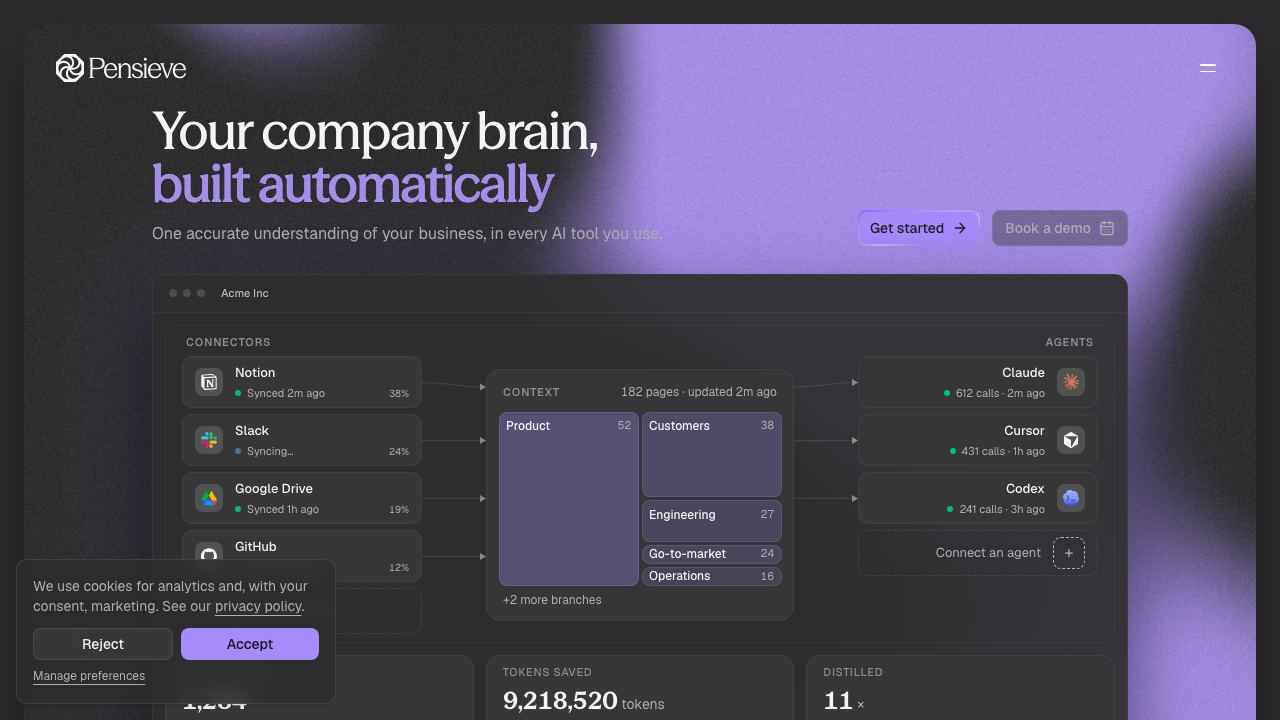
Task: Click the Notion connector icon
Action: (209, 382)
